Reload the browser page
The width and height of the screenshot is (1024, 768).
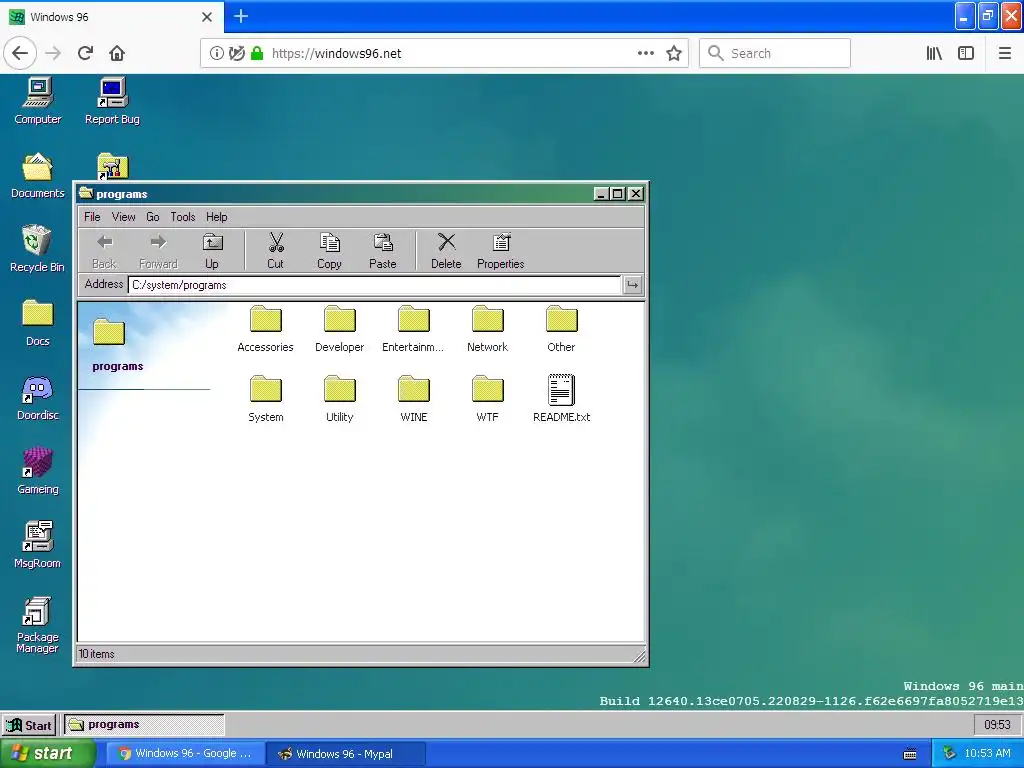click(x=86, y=53)
